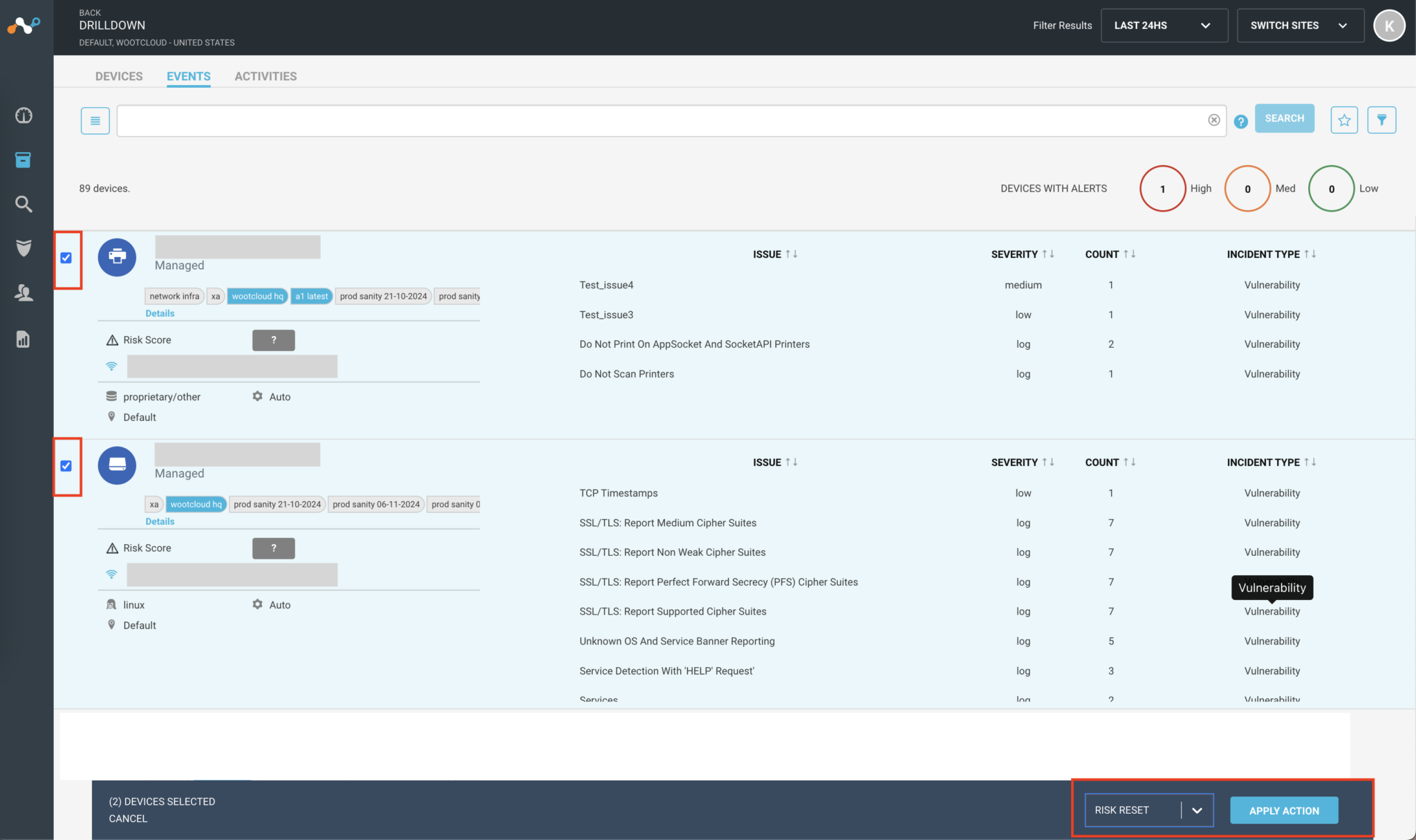
Task: Click the printer device icon
Action: [117, 257]
